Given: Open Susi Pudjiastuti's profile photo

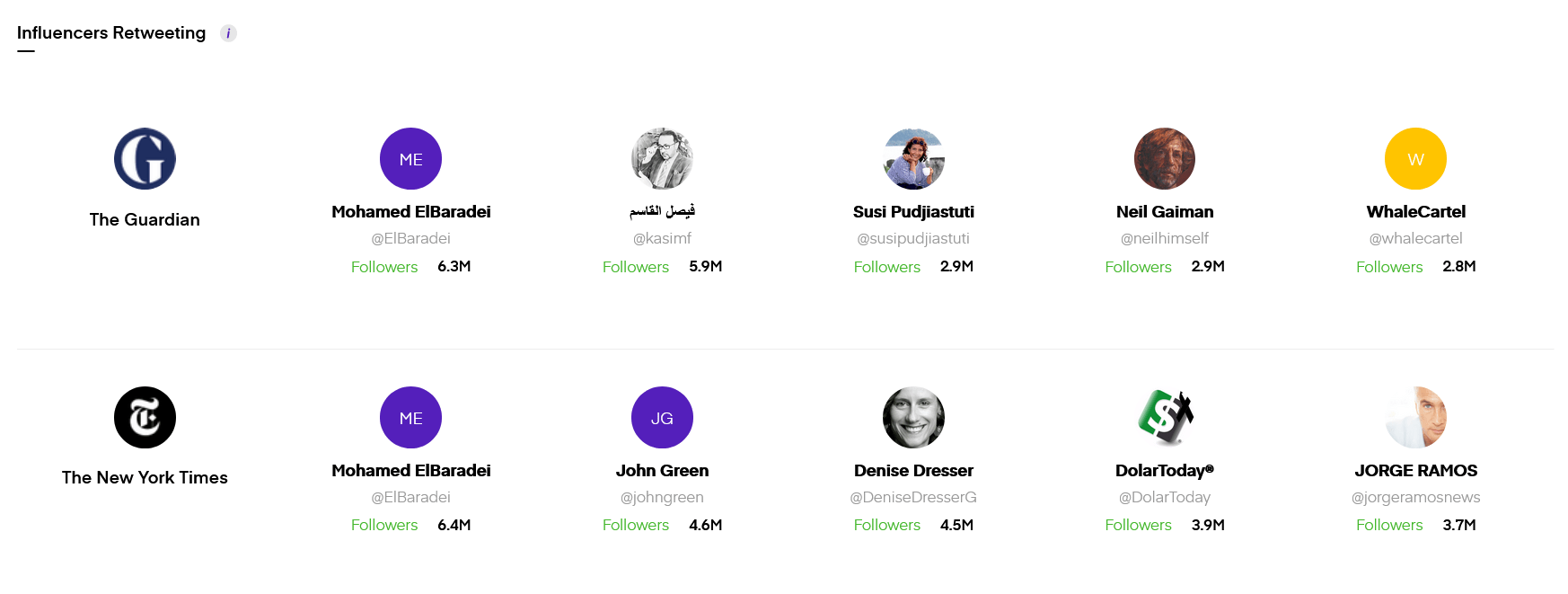Looking at the screenshot, I should pyautogui.click(x=913, y=159).
